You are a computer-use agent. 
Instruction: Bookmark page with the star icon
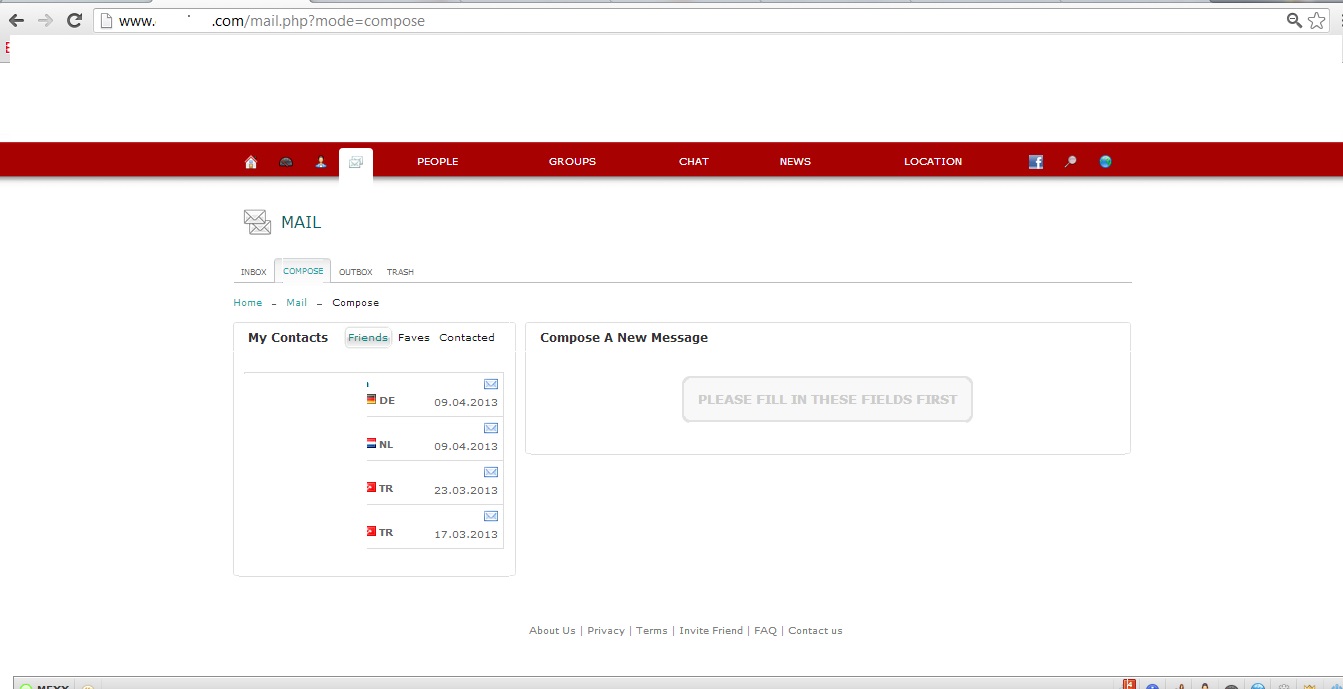tap(1317, 20)
